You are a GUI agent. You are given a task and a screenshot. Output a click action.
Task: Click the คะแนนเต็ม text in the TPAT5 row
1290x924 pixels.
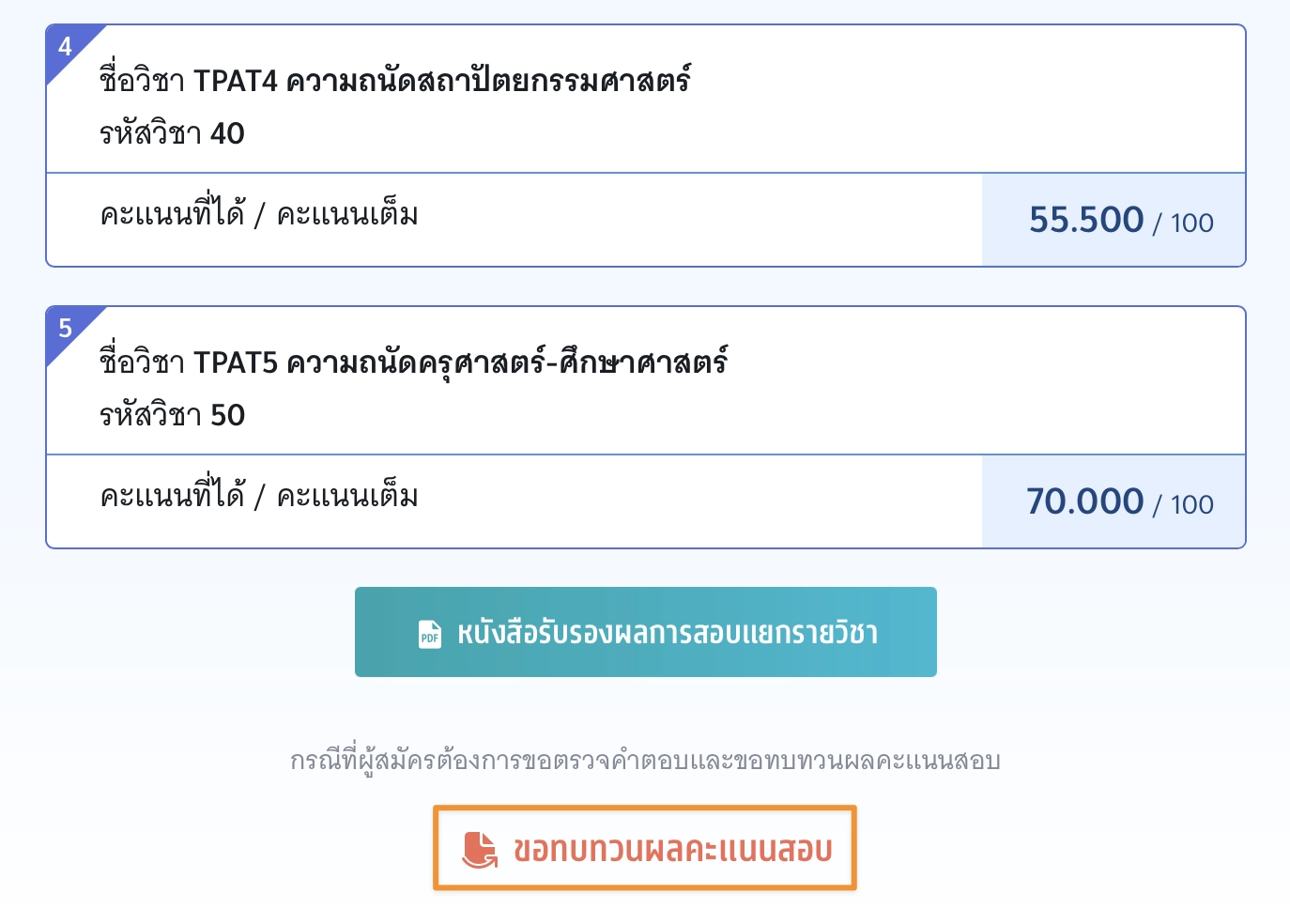[347, 497]
